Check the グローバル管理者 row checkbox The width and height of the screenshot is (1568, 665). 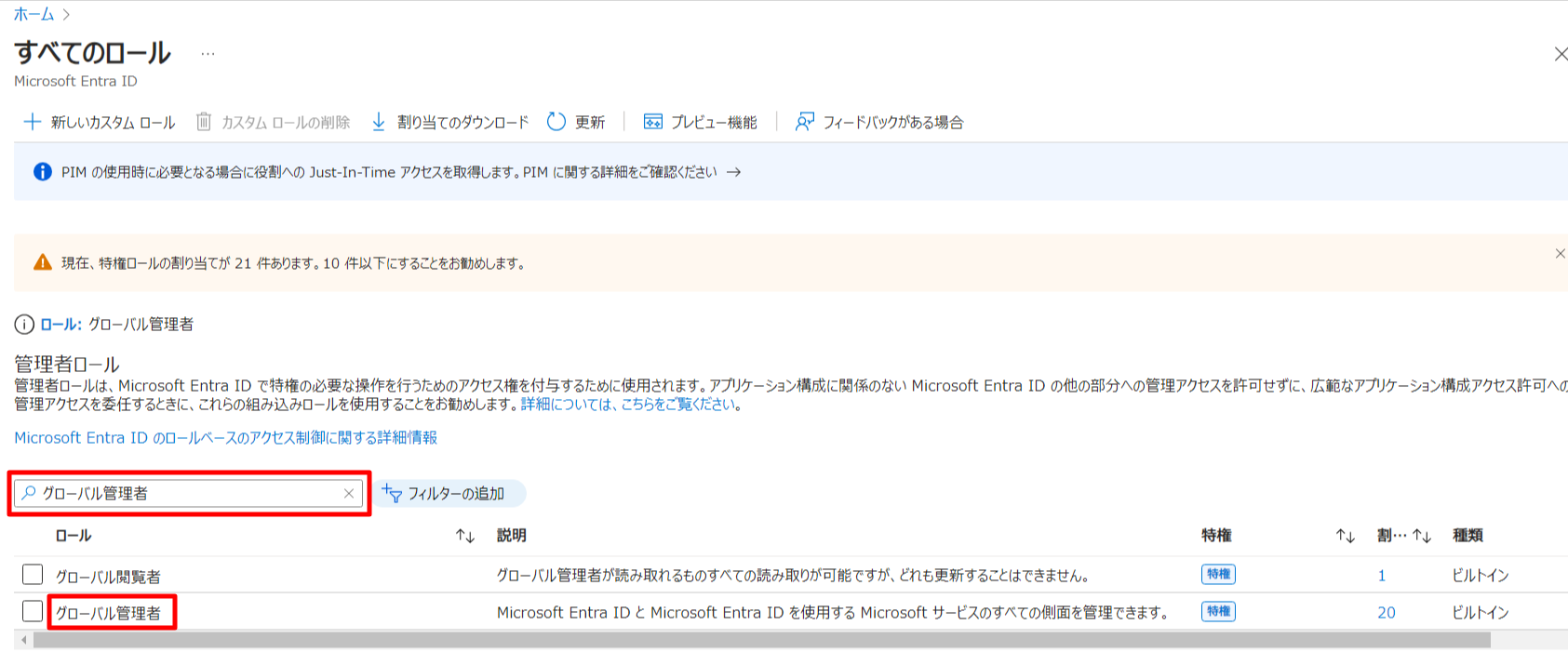click(33, 611)
